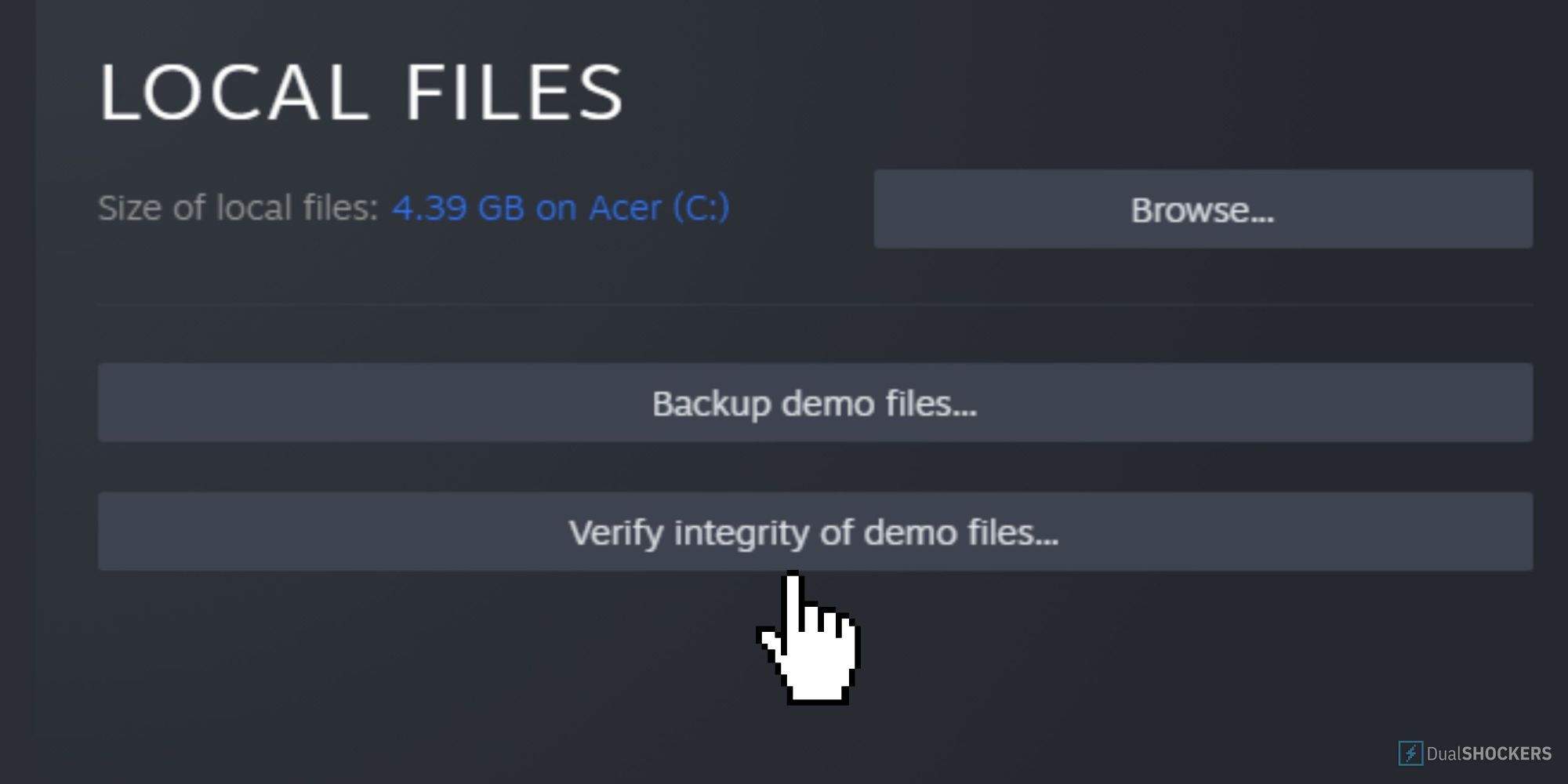This screenshot has width=1568, height=784.
Task: Click the Browse... button
Action: pos(1203,209)
